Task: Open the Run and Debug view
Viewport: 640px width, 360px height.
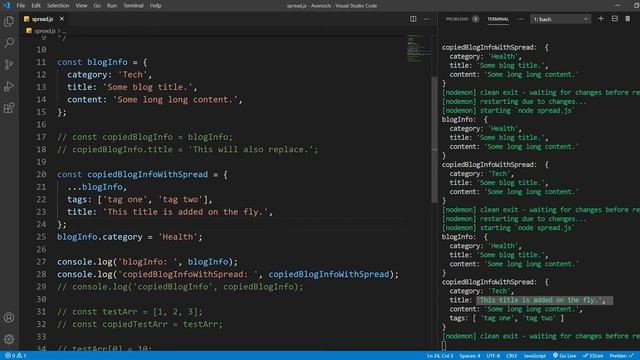Action: [9, 86]
